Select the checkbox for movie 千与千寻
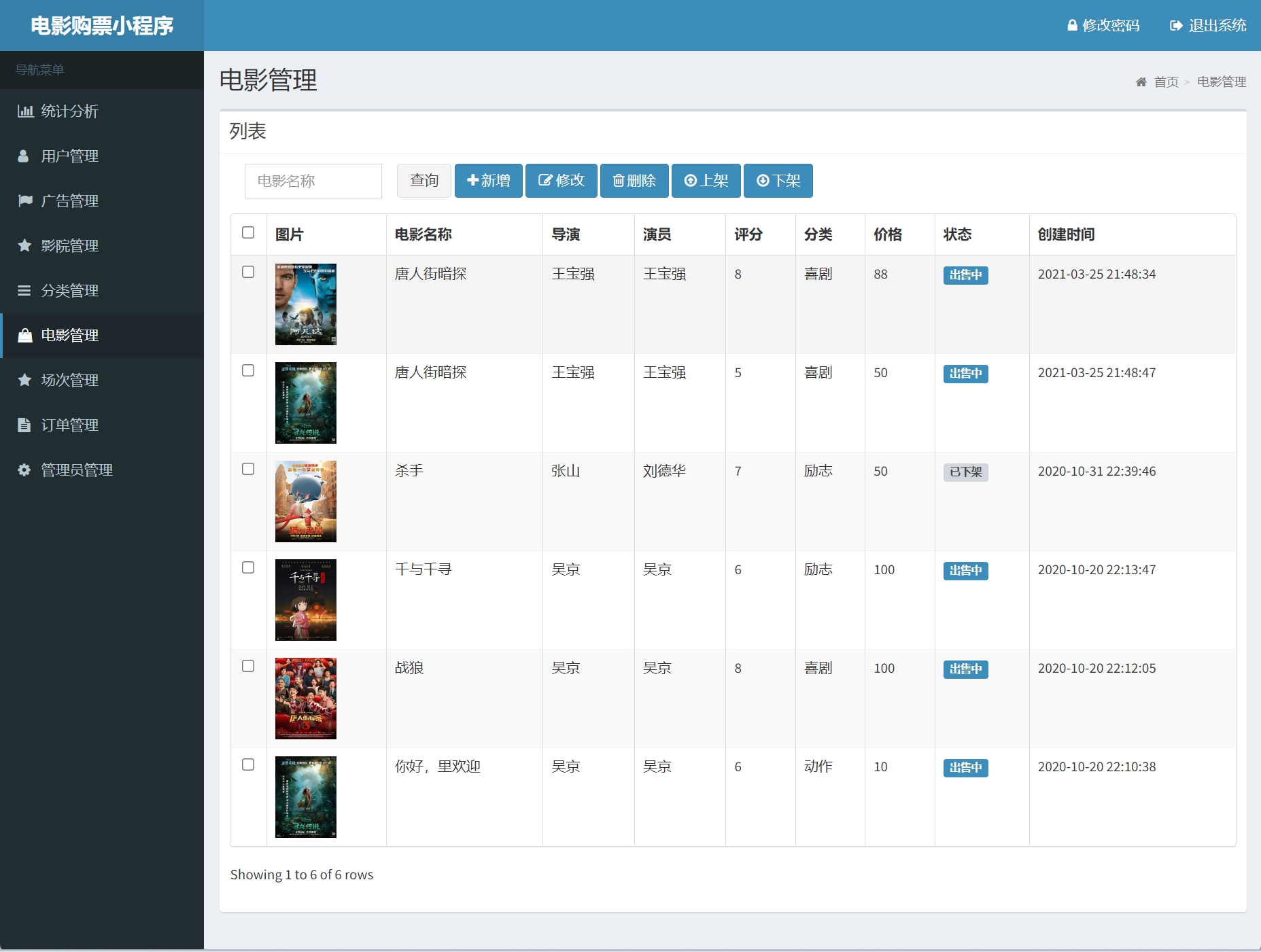This screenshot has width=1261, height=952. 248,567
